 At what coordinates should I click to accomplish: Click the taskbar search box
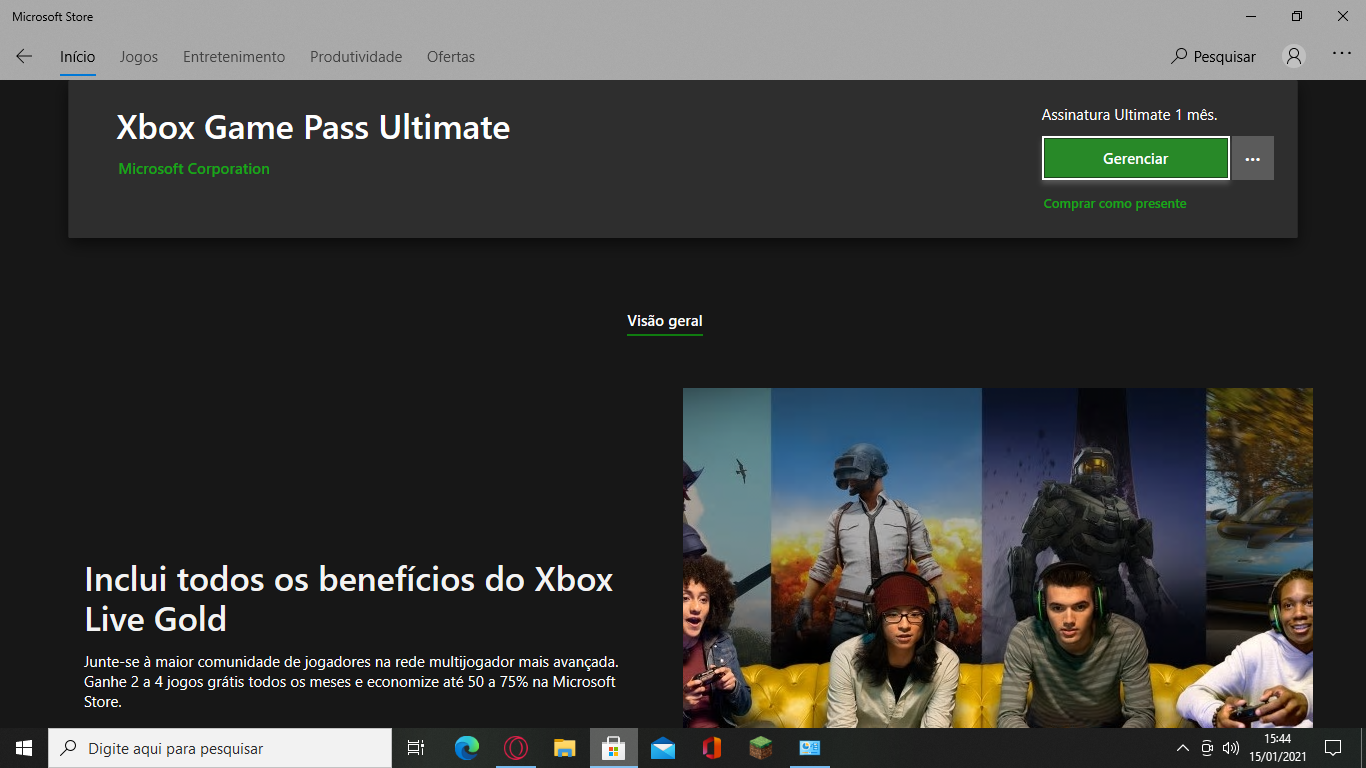220,748
